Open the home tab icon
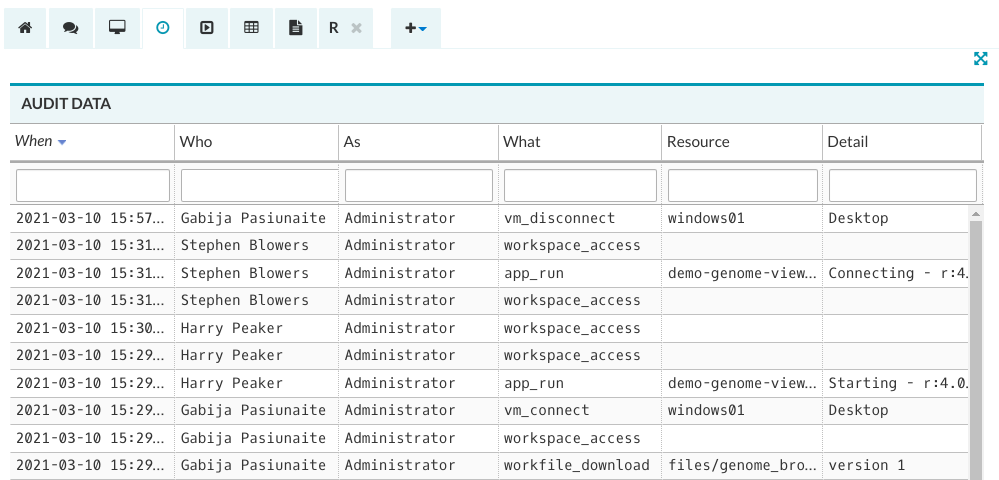The width and height of the screenshot is (999, 480). pos(25,28)
